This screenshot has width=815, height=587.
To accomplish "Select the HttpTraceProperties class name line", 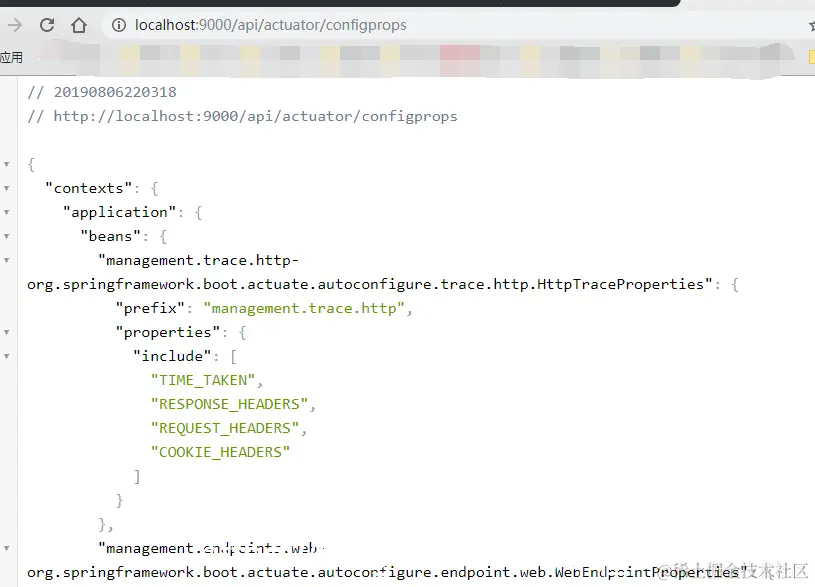I will coord(370,284).
